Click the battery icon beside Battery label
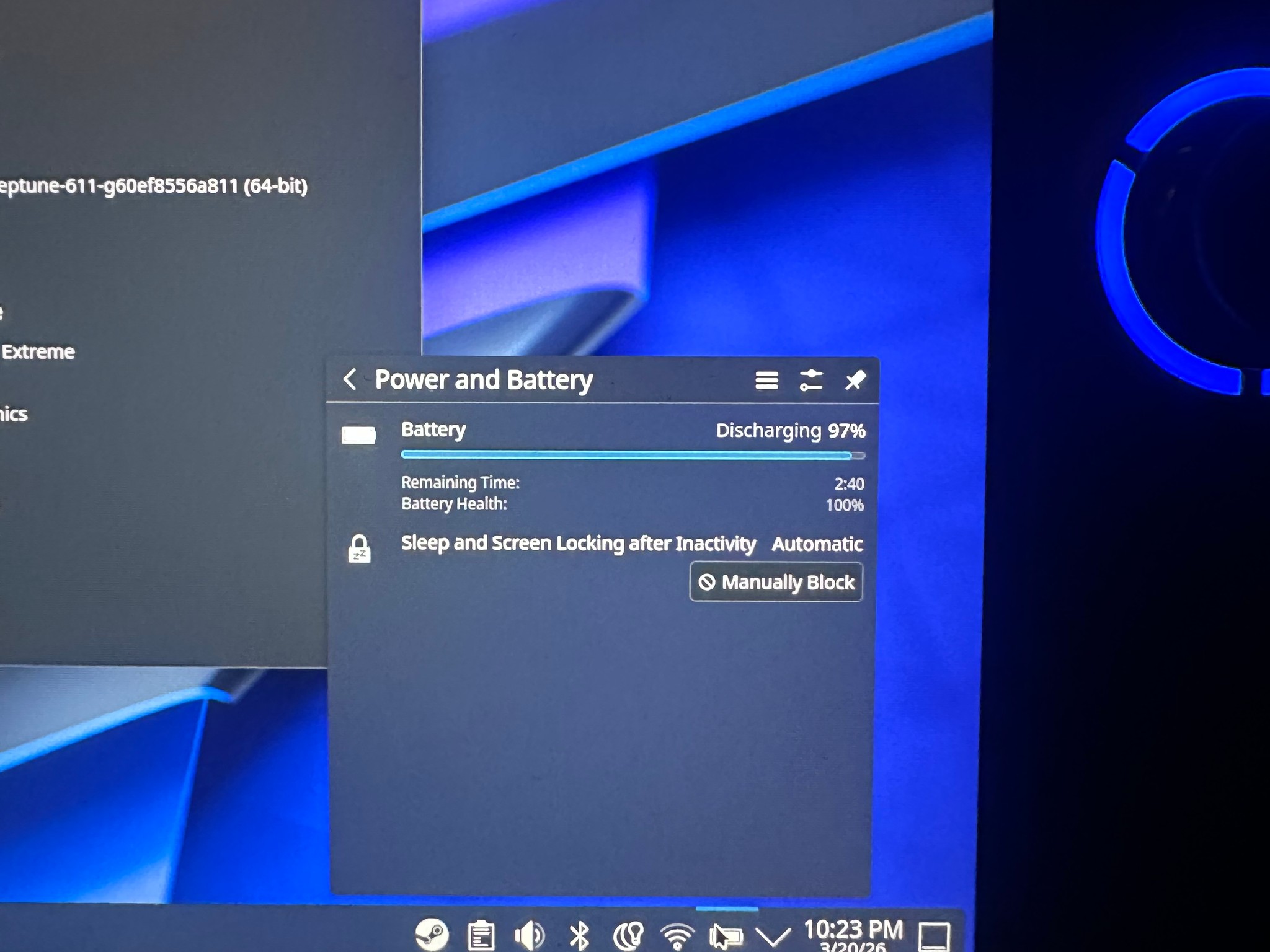Image resolution: width=1270 pixels, height=952 pixels. 358,435
